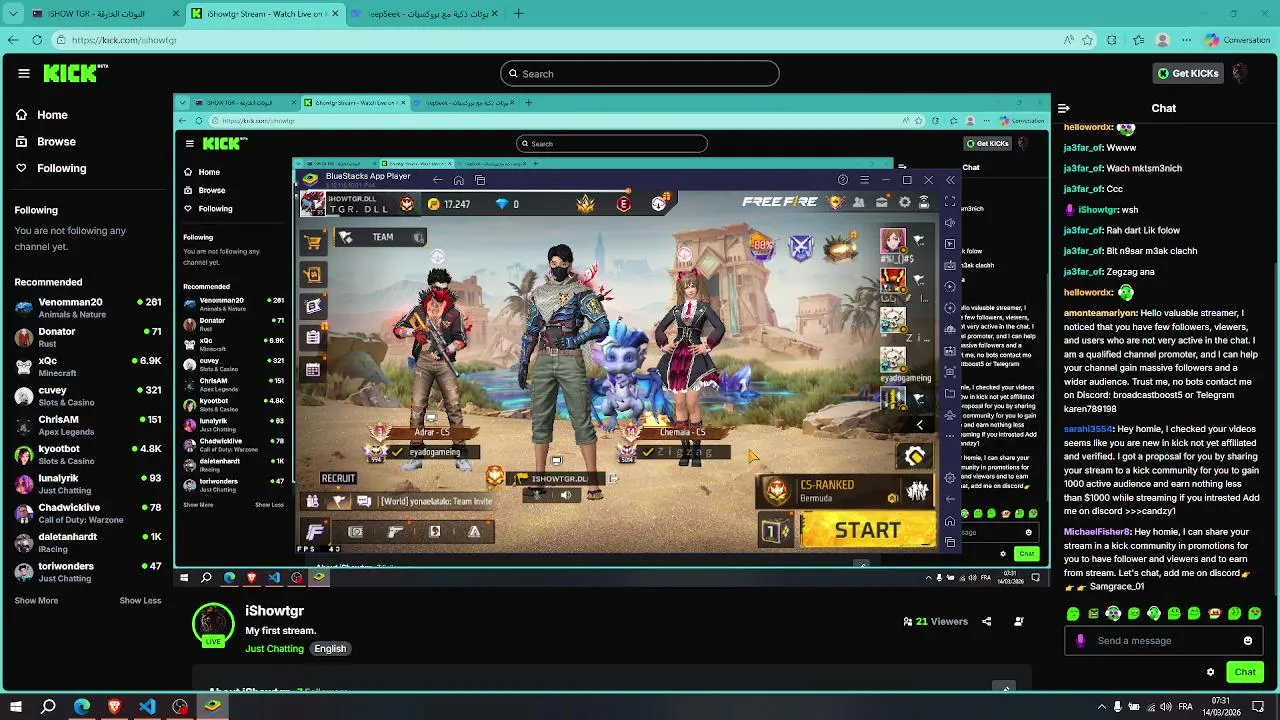Open the emoji picker in message box
The image size is (1280, 720).
(1248, 641)
